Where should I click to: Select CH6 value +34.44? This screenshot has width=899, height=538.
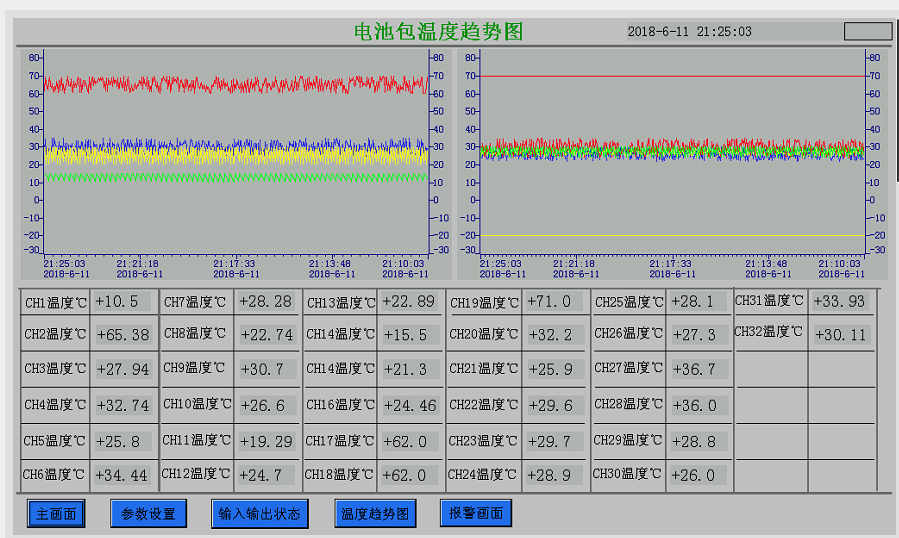122,475
